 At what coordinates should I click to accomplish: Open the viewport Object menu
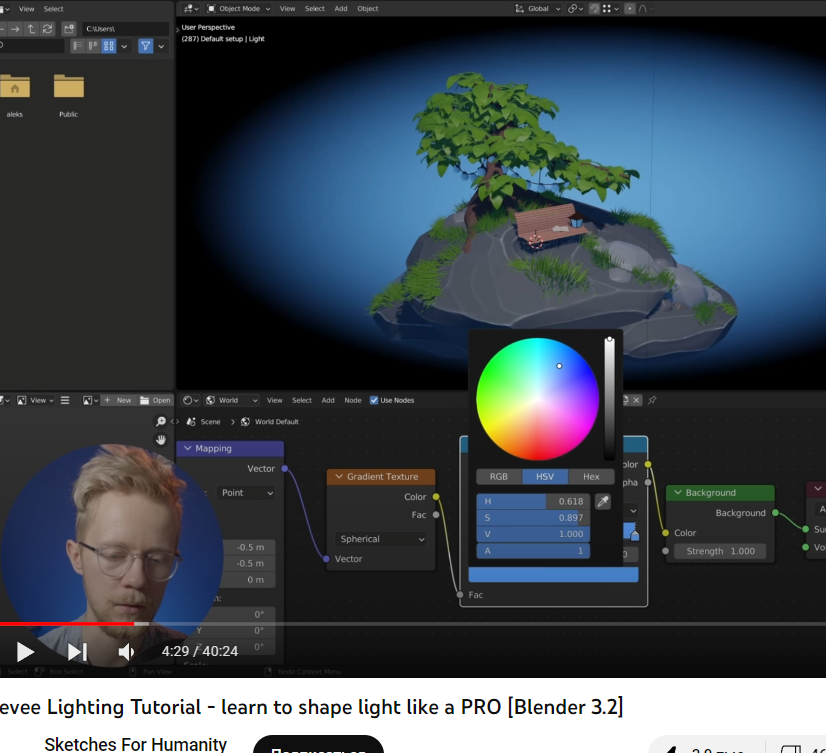pos(368,8)
